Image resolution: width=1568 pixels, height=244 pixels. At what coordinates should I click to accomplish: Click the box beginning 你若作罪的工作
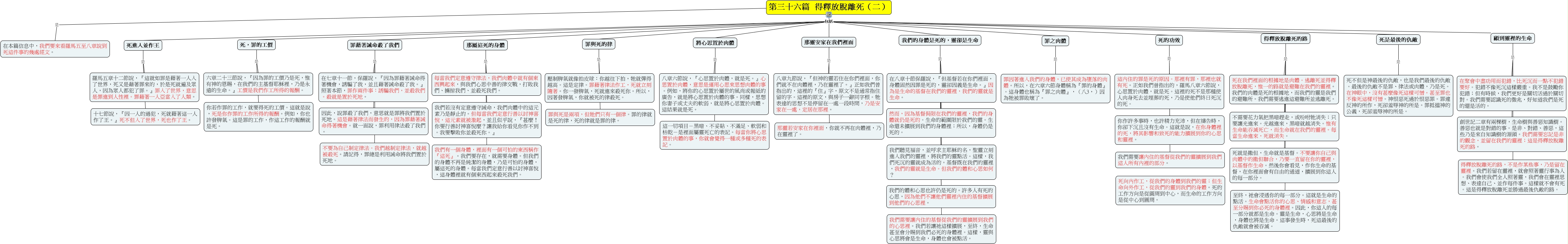[258, 116]
